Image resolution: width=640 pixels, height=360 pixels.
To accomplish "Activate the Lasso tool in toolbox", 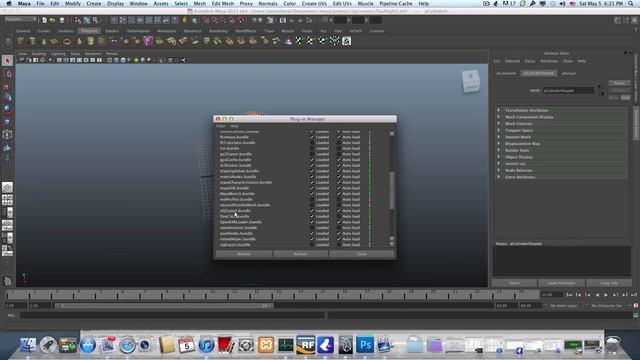I will pos(7,74).
